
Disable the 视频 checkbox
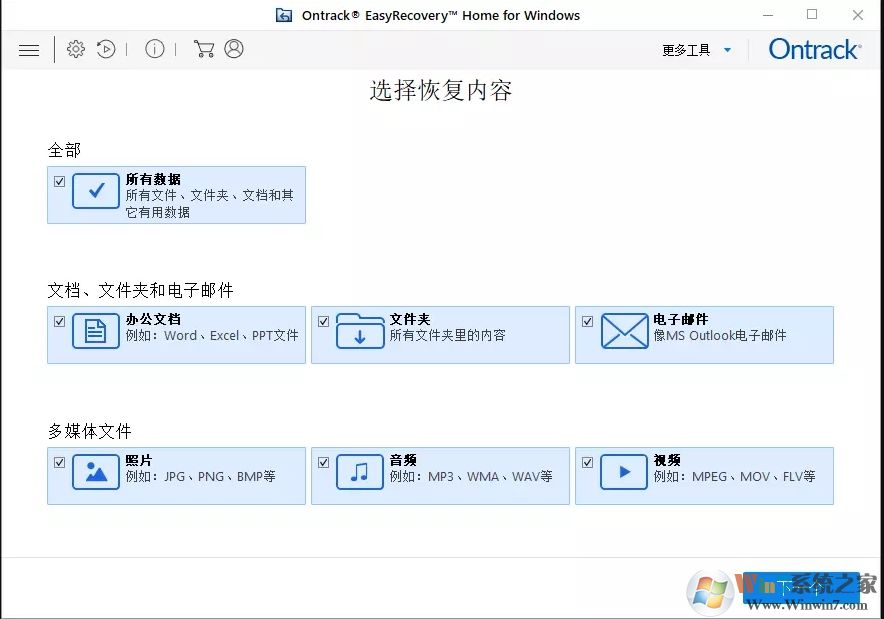coord(587,462)
